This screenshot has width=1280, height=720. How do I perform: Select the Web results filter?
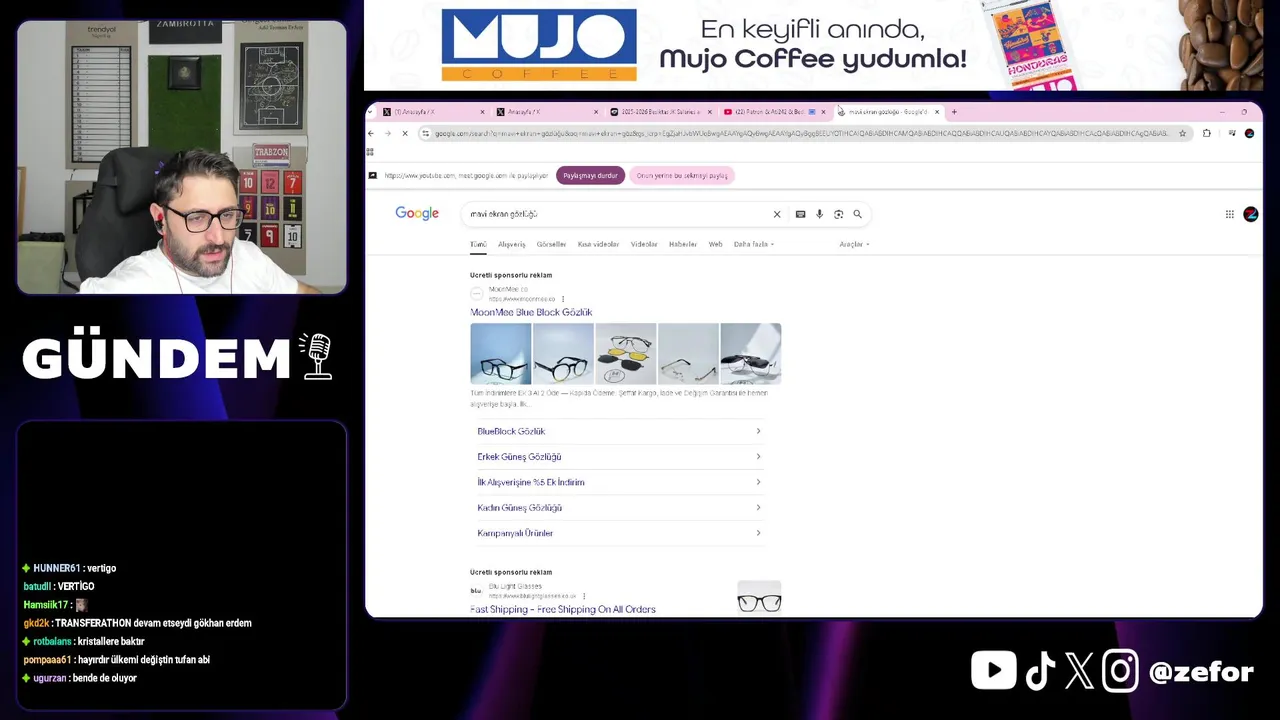coord(715,244)
